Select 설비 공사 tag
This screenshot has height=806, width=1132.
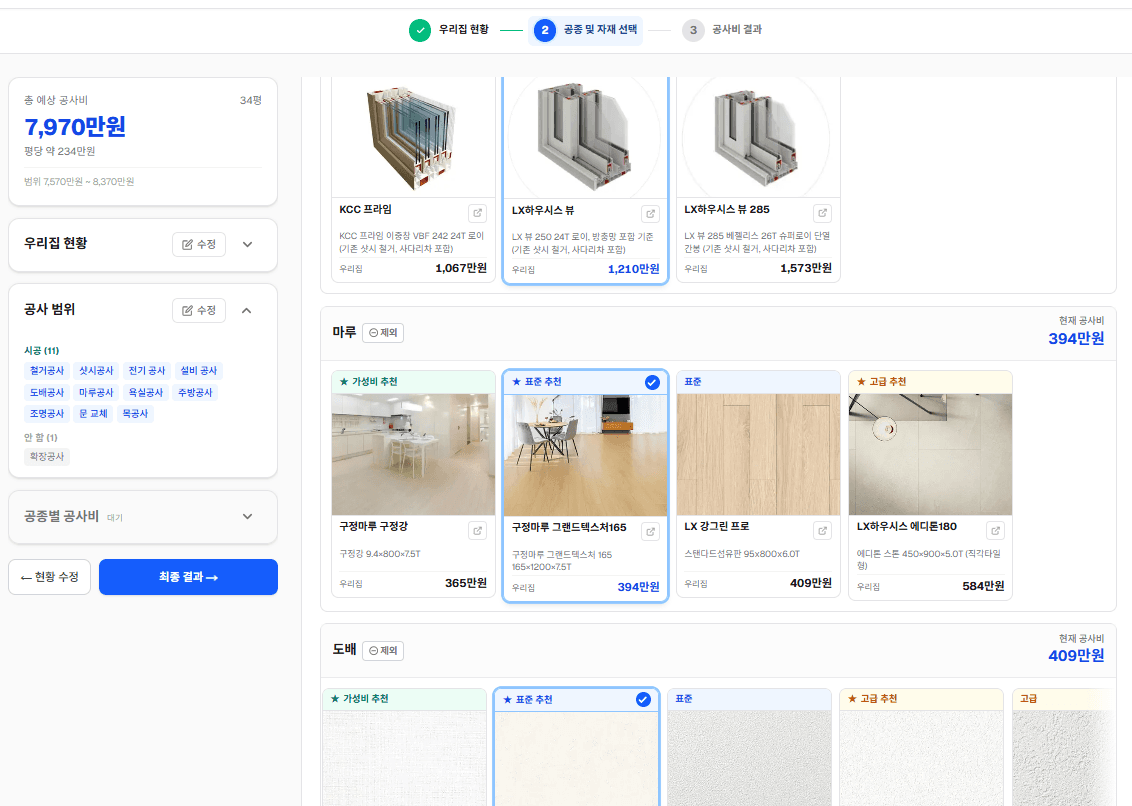(199, 371)
